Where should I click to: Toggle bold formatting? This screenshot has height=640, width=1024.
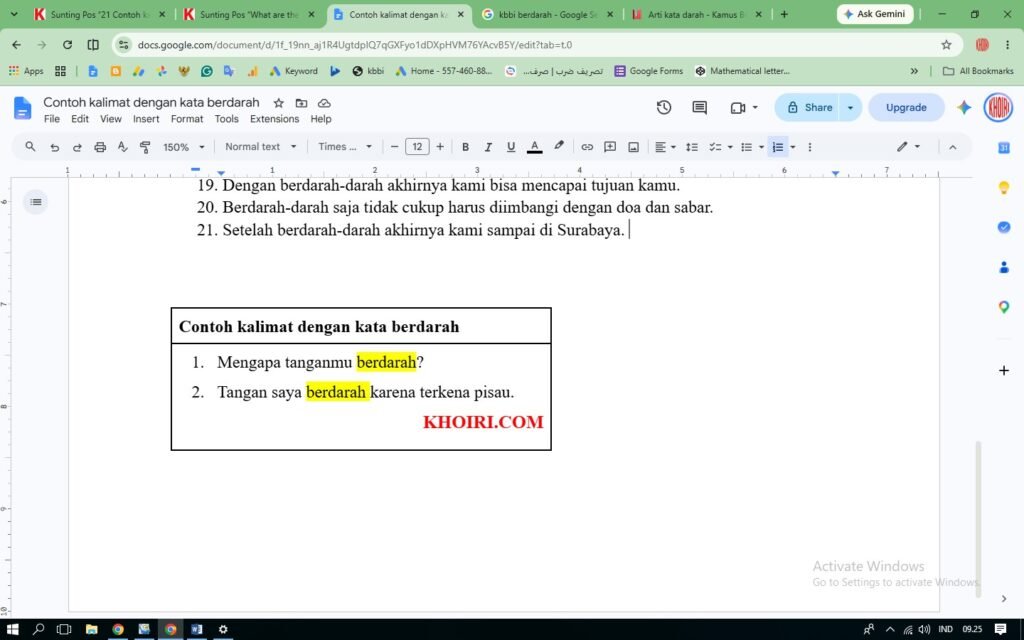pos(465,147)
